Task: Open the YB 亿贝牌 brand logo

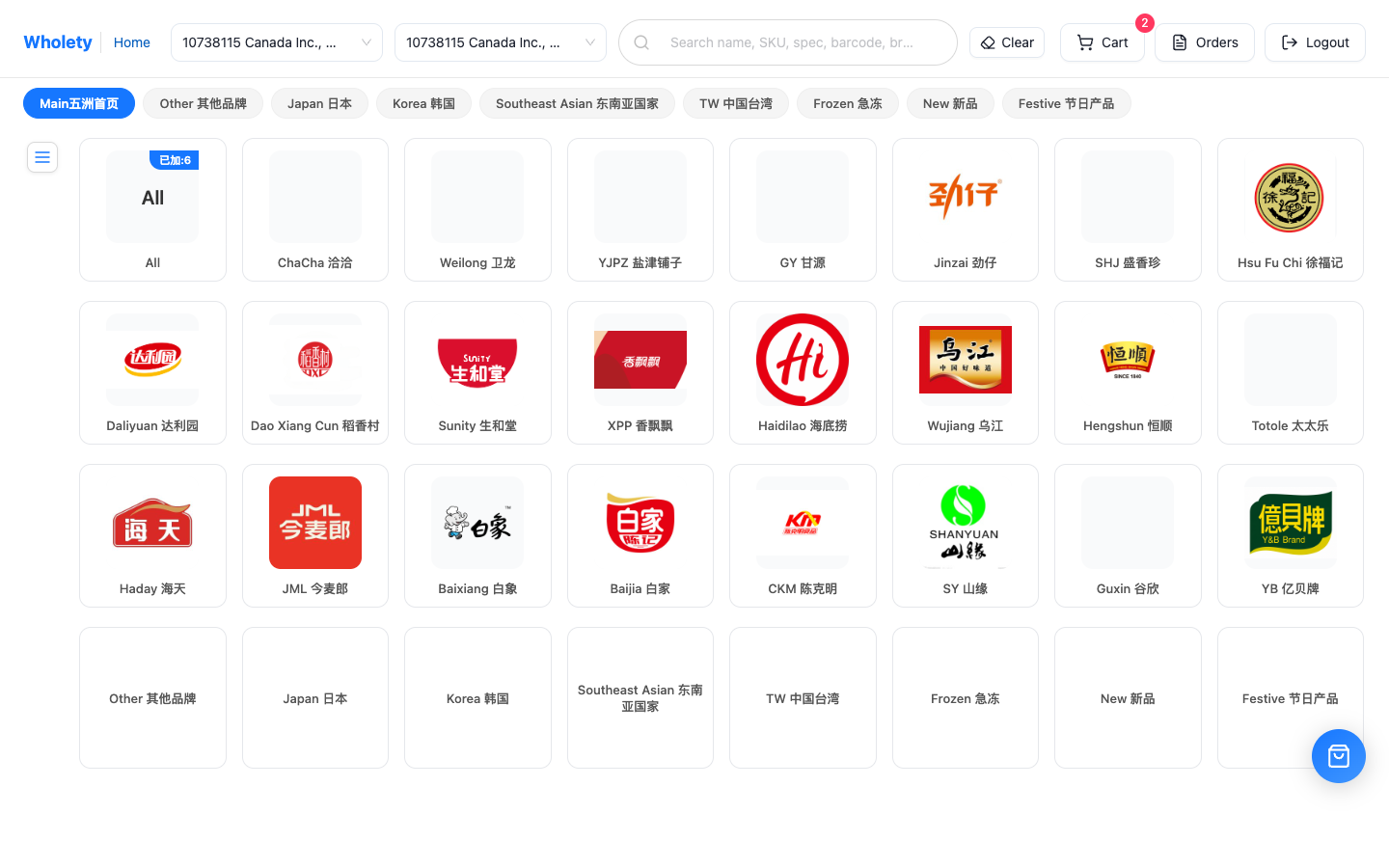Action: (x=1290, y=523)
